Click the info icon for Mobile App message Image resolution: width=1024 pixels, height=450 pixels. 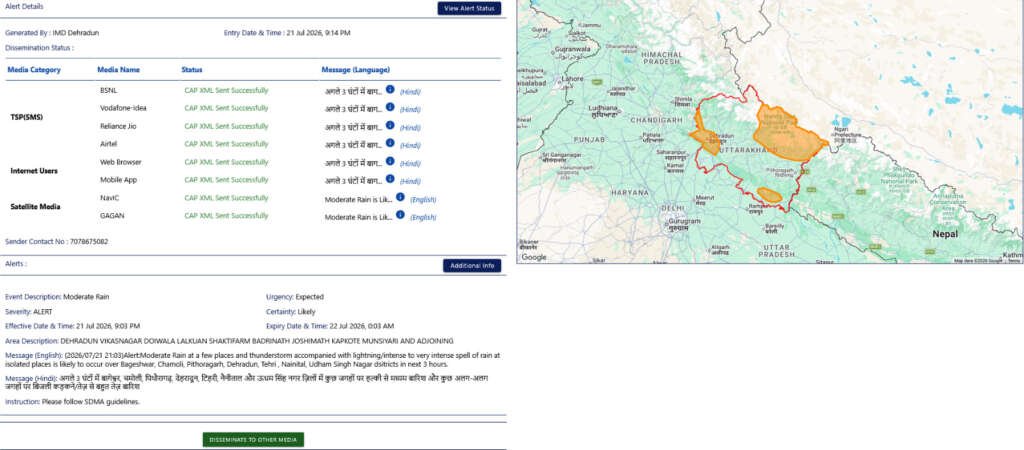click(x=390, y=178)
